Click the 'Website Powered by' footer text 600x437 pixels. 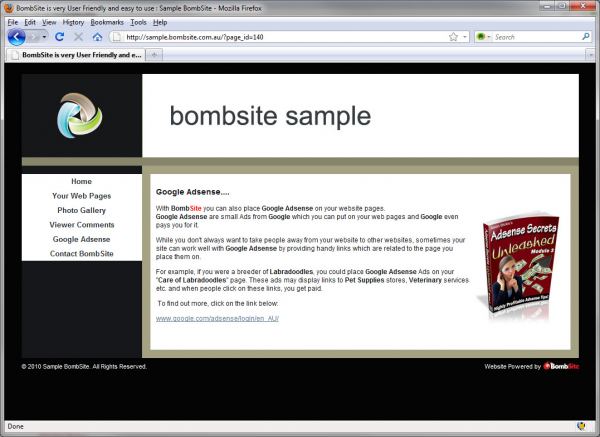[512, 367]
